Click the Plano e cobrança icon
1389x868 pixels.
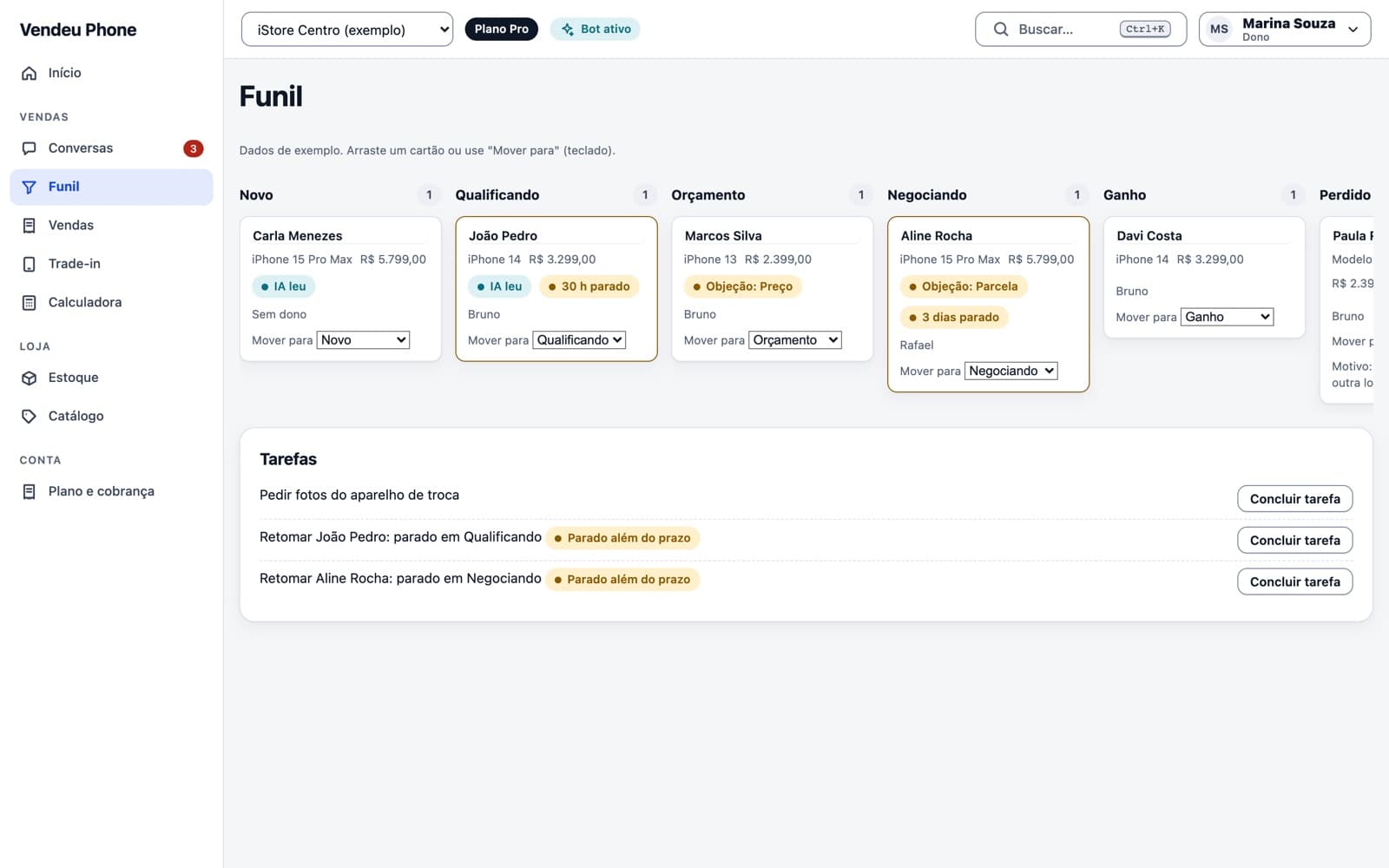click(x=29, y=491)
